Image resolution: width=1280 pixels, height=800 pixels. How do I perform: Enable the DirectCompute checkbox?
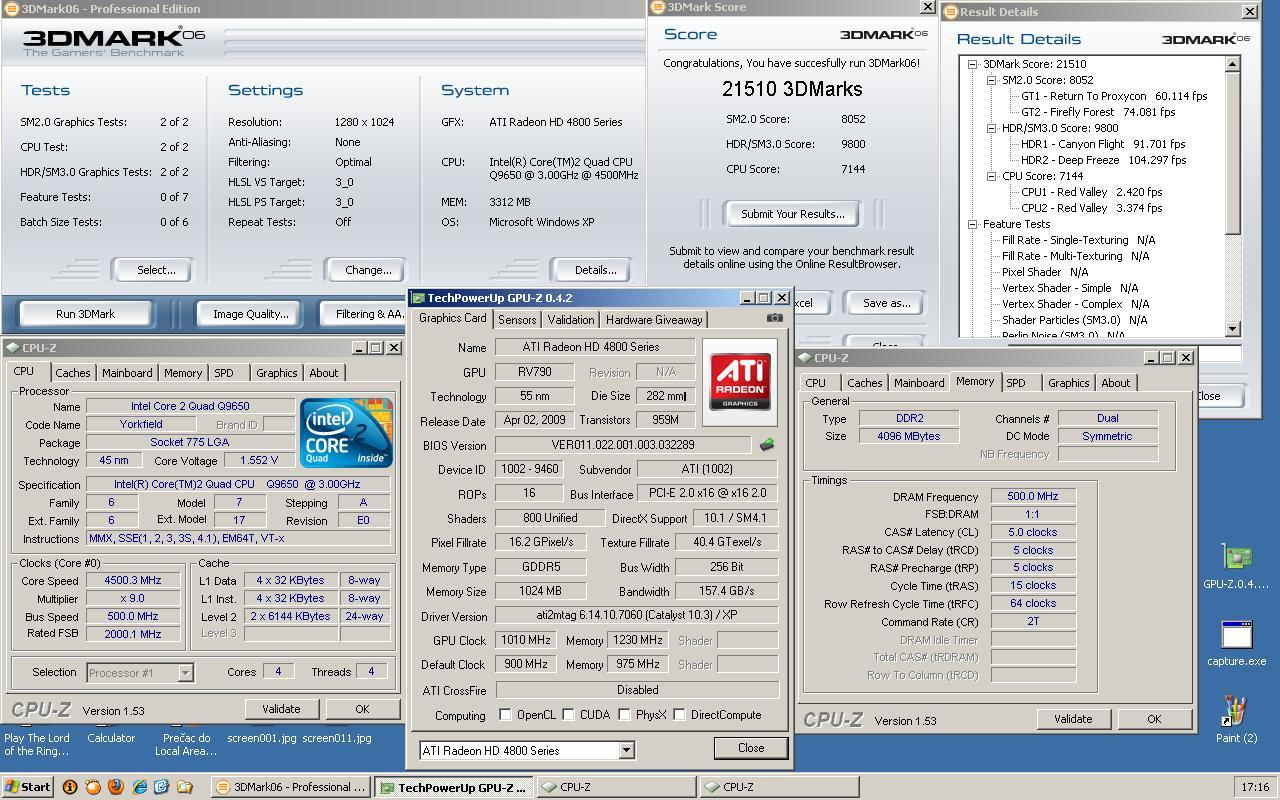coord(679,715)
